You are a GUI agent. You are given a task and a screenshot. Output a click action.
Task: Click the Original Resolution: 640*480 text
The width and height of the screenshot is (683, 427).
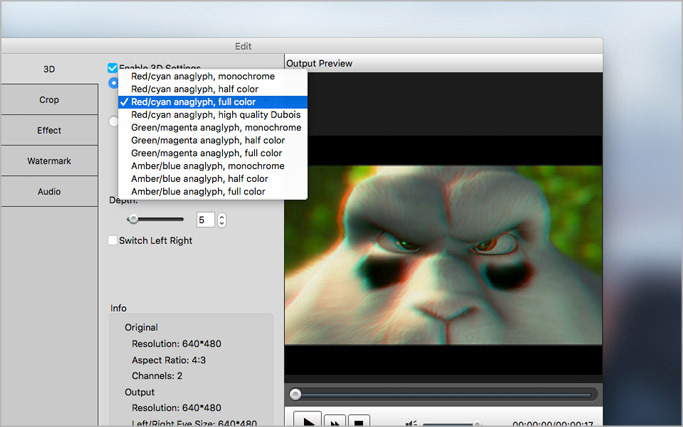pos(176,344)
